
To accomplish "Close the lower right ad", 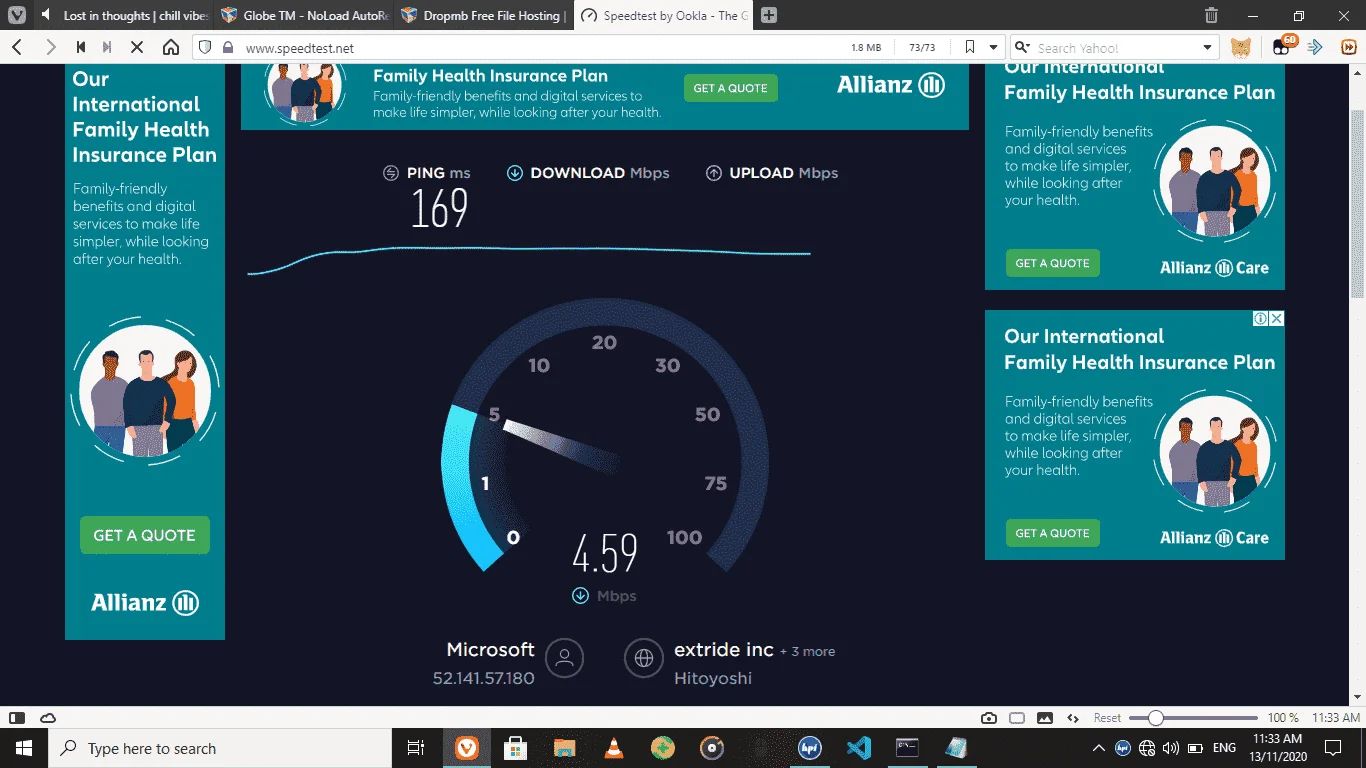I will point(1276,319).
